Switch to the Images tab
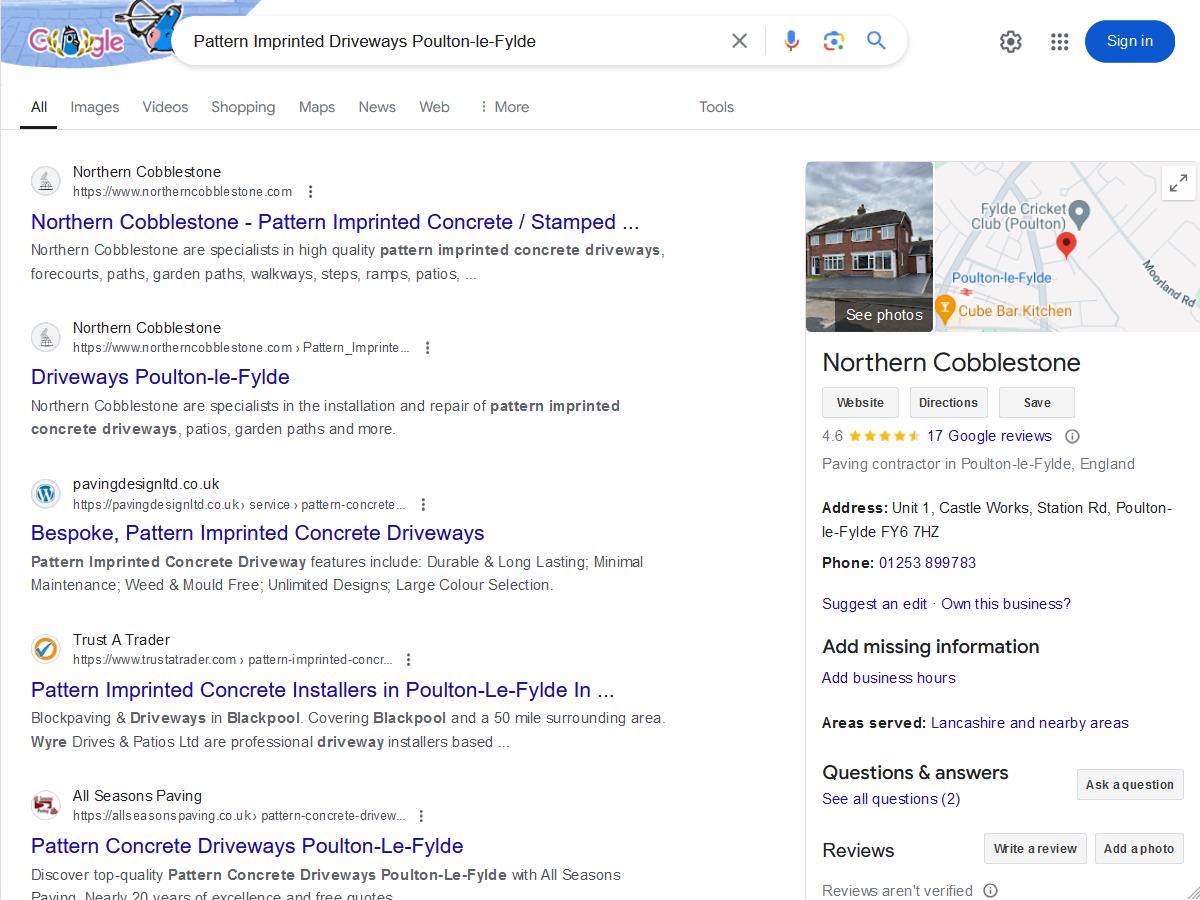The image size is (1200, 900). pyautogui.click(x=95, y=107)
